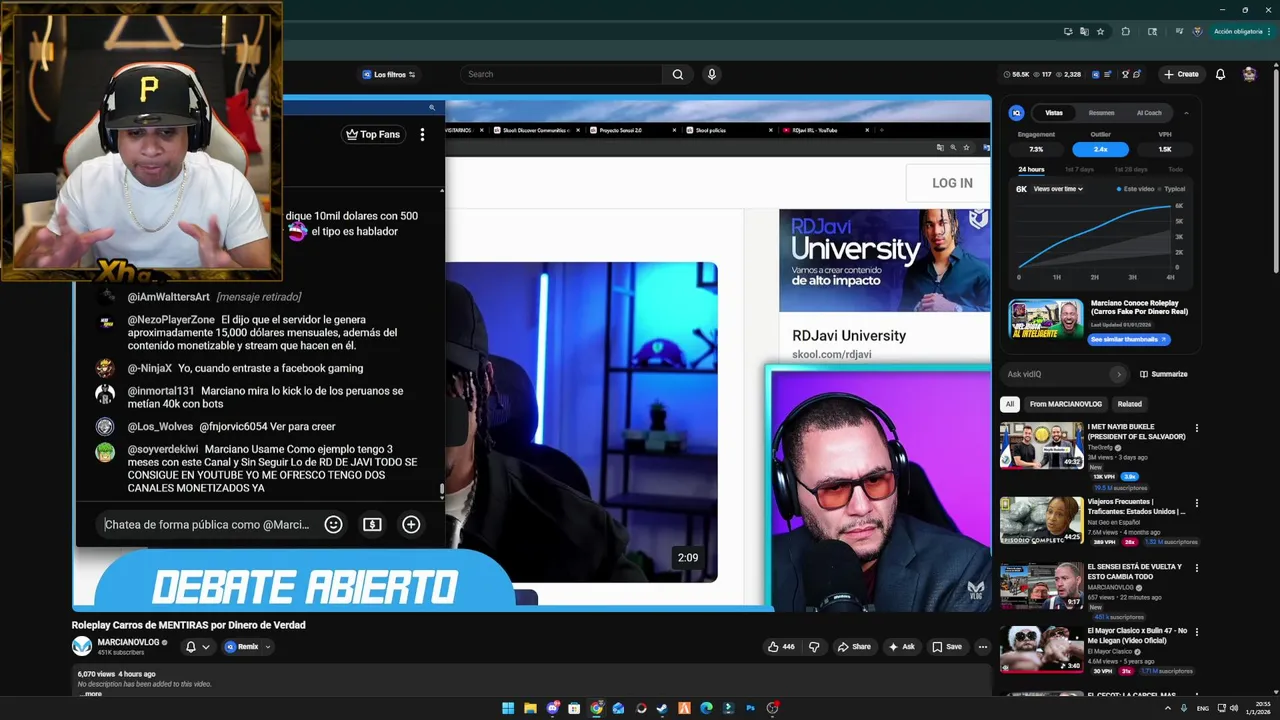Click the Ask button under video
Viewport: 1280px width, 720px height.
[x=901, y=647]
